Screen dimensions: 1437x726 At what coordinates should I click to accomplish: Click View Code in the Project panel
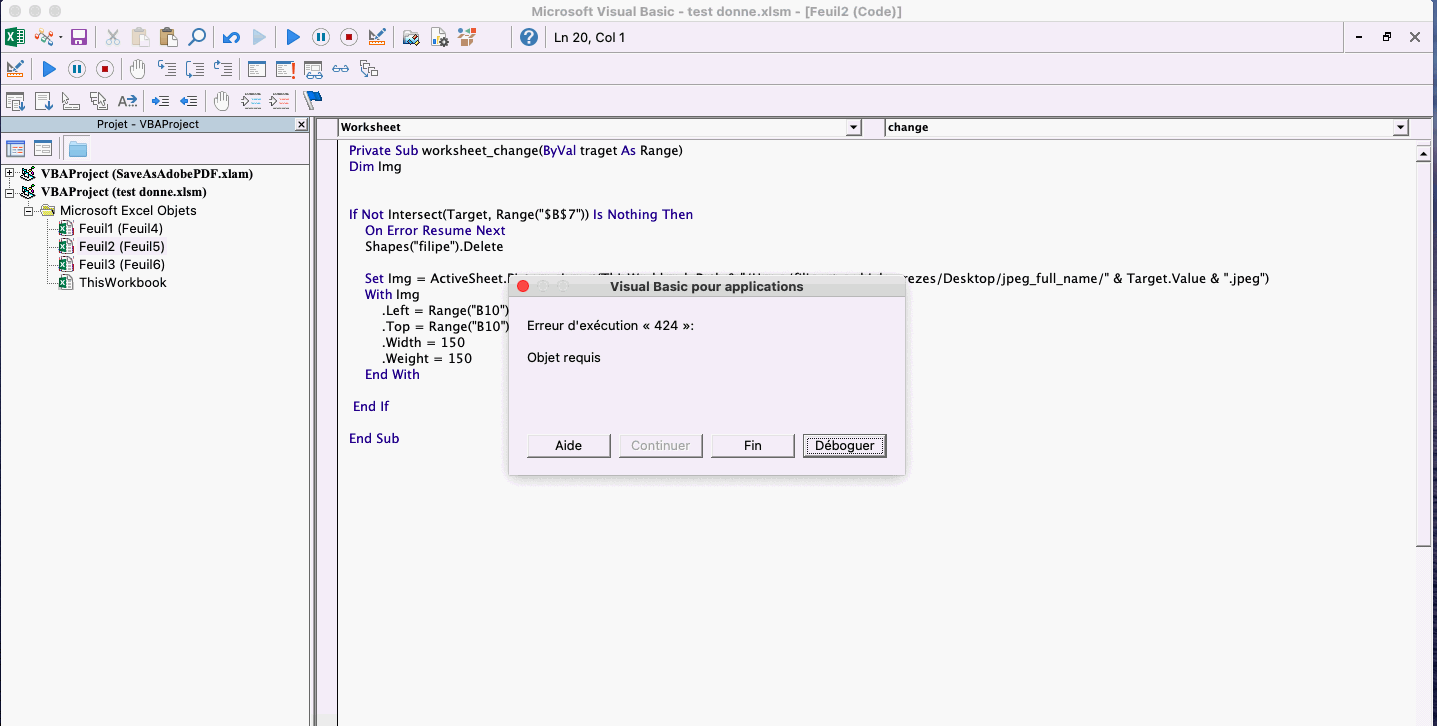[x=16, y=149]
